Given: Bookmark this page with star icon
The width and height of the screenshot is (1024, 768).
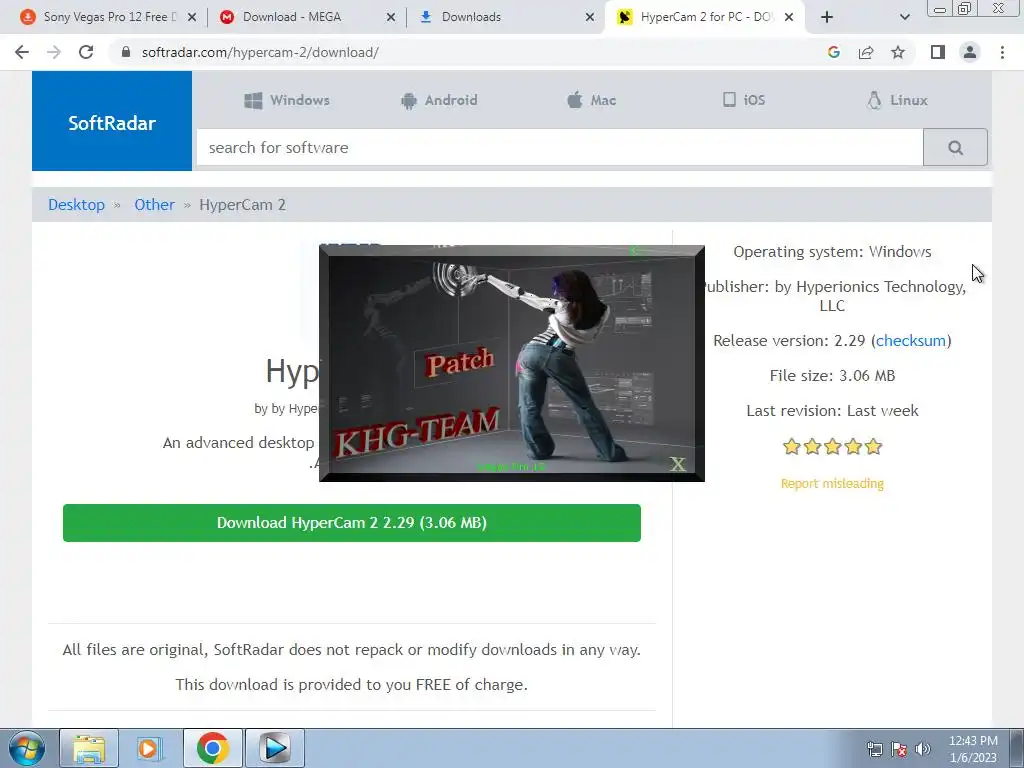Looking at the screenshot, I should [898, 52].
